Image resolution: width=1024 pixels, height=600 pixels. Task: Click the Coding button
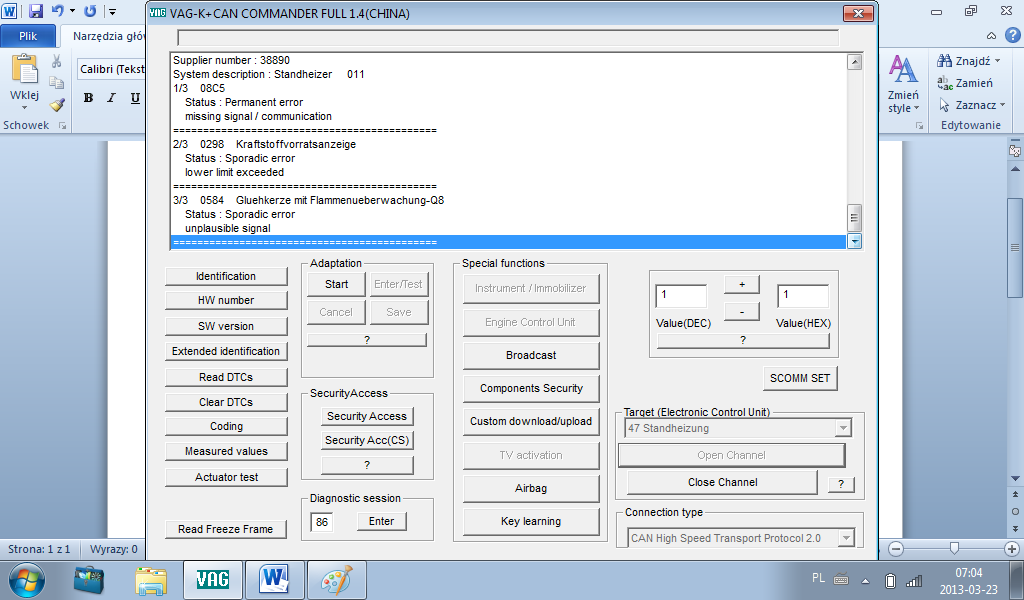tap(226, 426)
